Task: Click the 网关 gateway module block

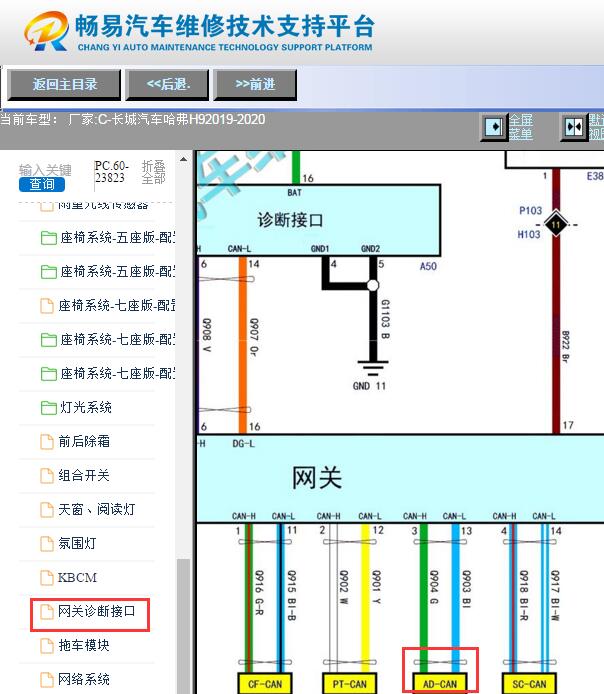Action: coord(400,478)
